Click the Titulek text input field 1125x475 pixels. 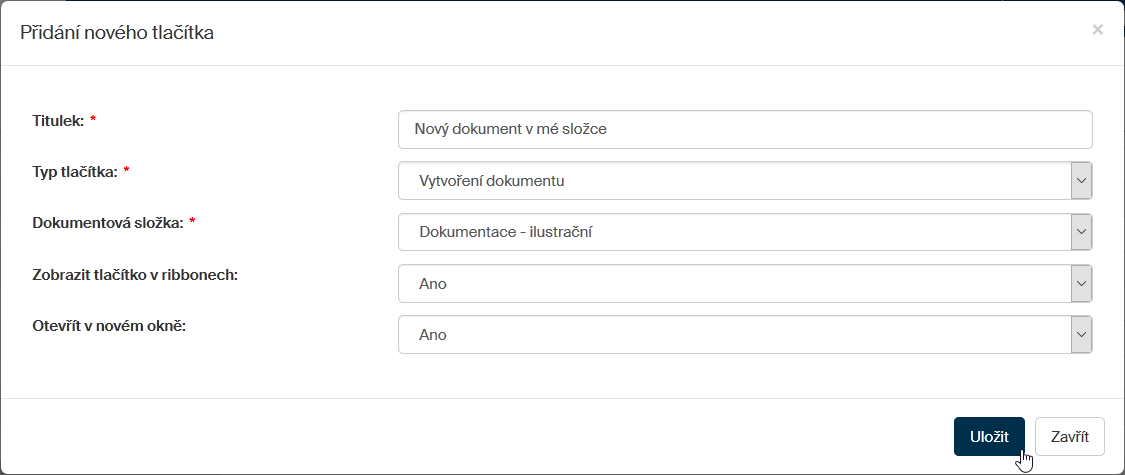tap(744, 129)
